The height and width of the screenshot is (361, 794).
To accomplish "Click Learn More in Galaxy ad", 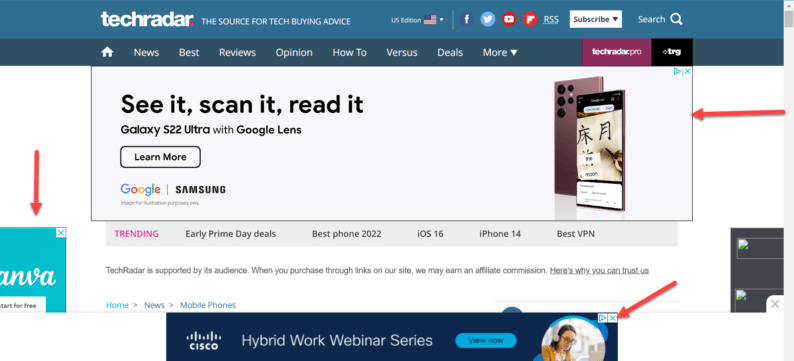I will pos(160,157).
